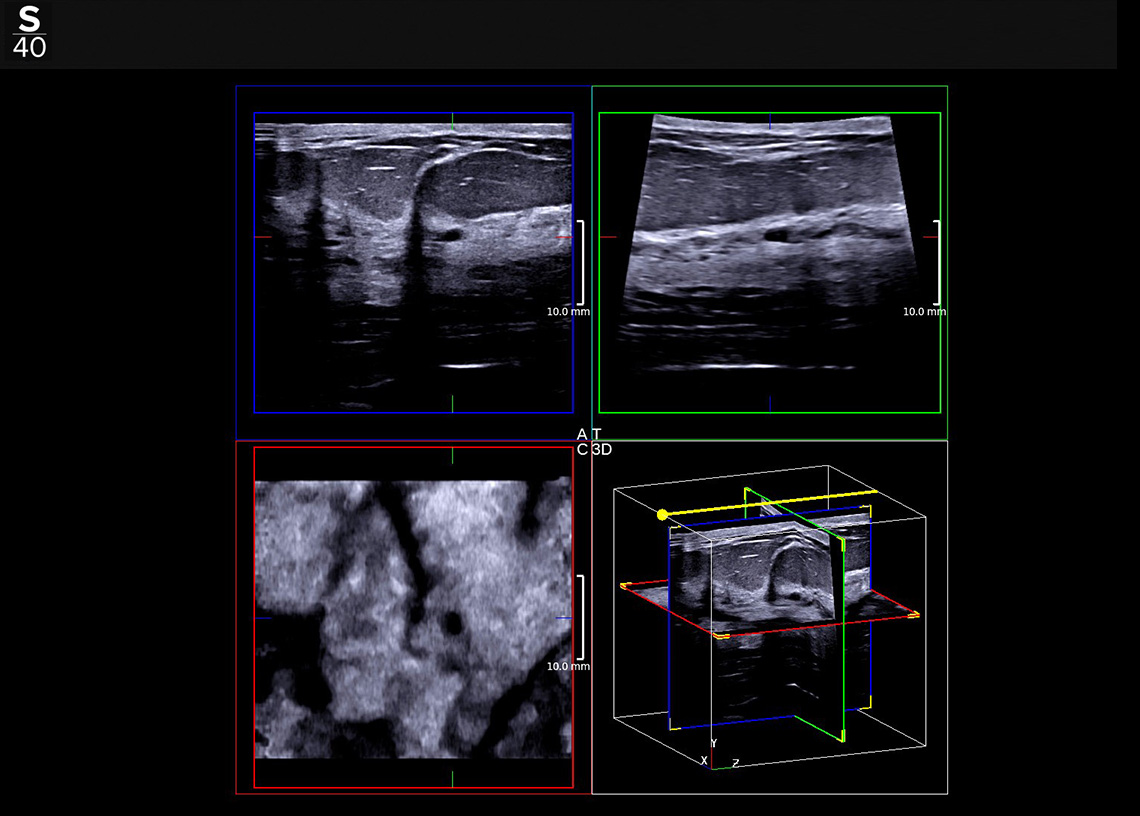Click the yellow line in the 3D cube
The height and width of the screenshot is (816, 1140).
772,503
